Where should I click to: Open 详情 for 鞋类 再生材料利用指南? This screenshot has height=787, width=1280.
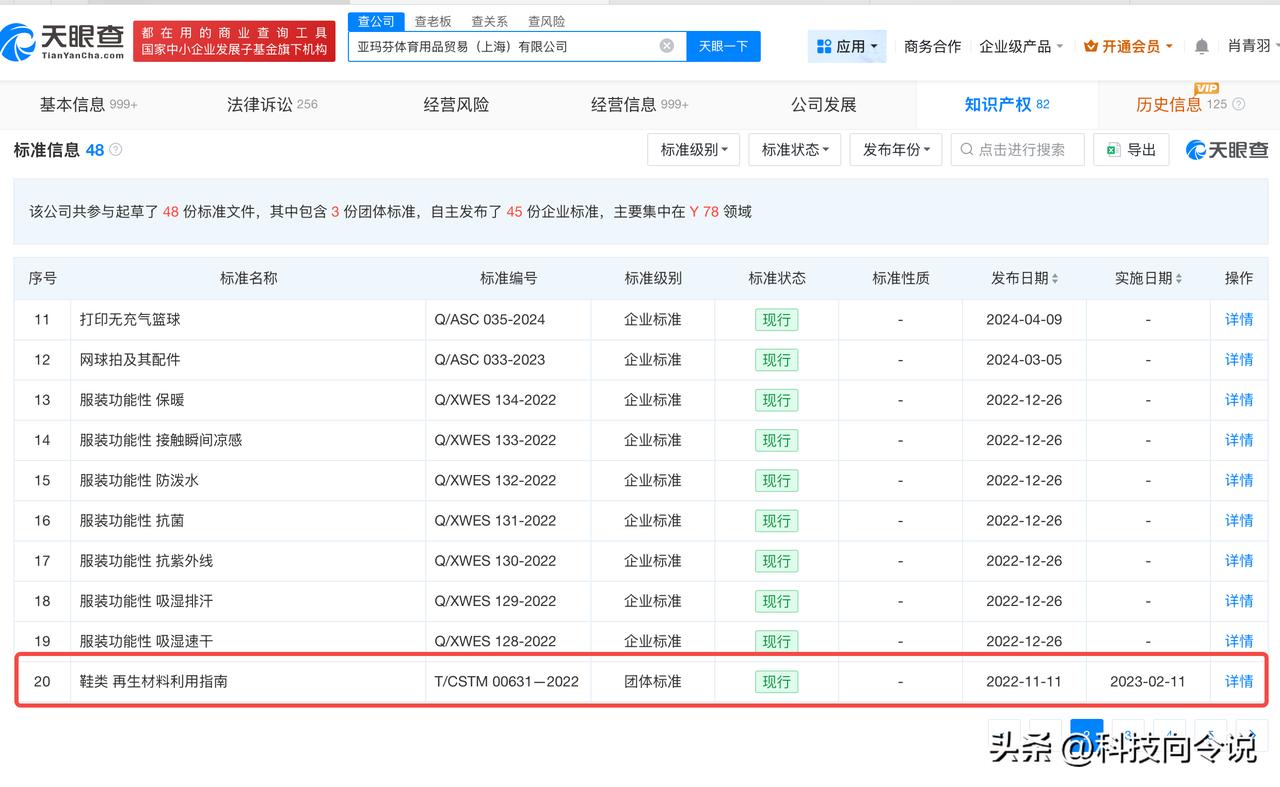(1239, 681)
